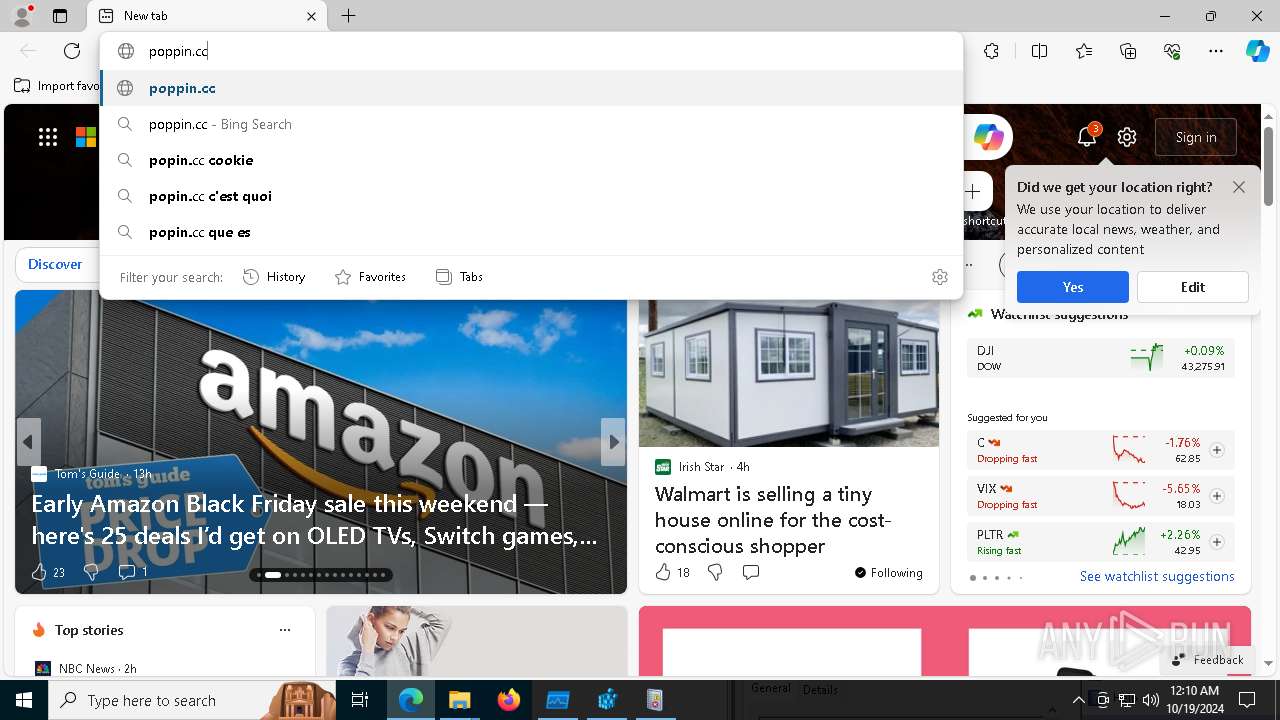Open Browser essentials heart icon

(1172, 51)
